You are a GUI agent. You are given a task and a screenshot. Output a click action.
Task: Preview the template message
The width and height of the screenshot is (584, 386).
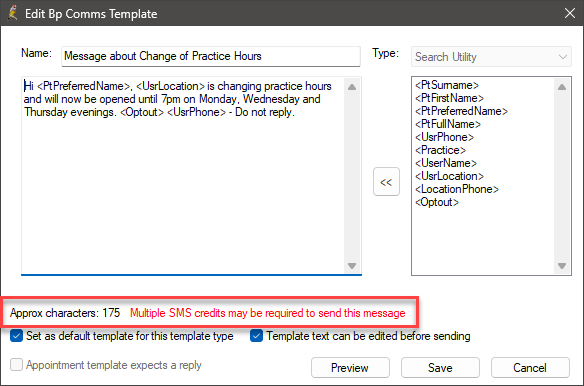click(350, 368)
